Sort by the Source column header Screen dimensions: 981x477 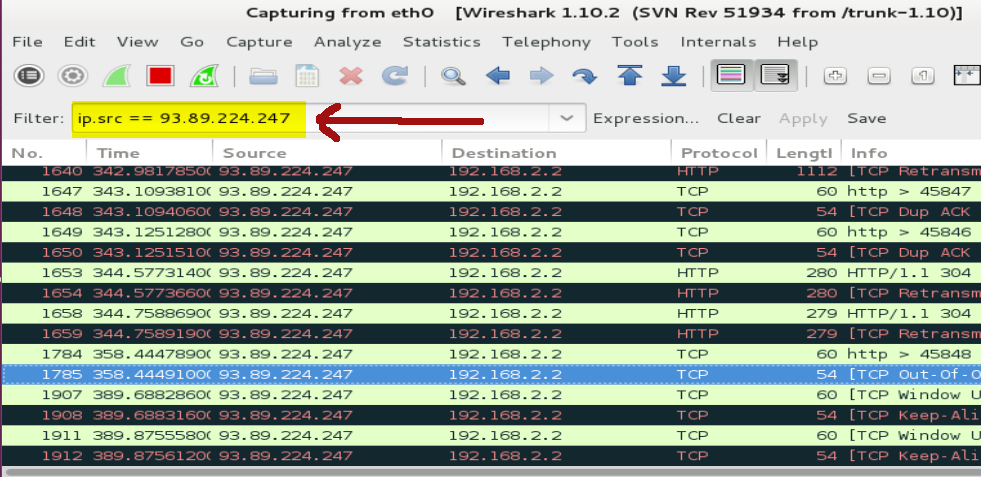tap(327, 153)
